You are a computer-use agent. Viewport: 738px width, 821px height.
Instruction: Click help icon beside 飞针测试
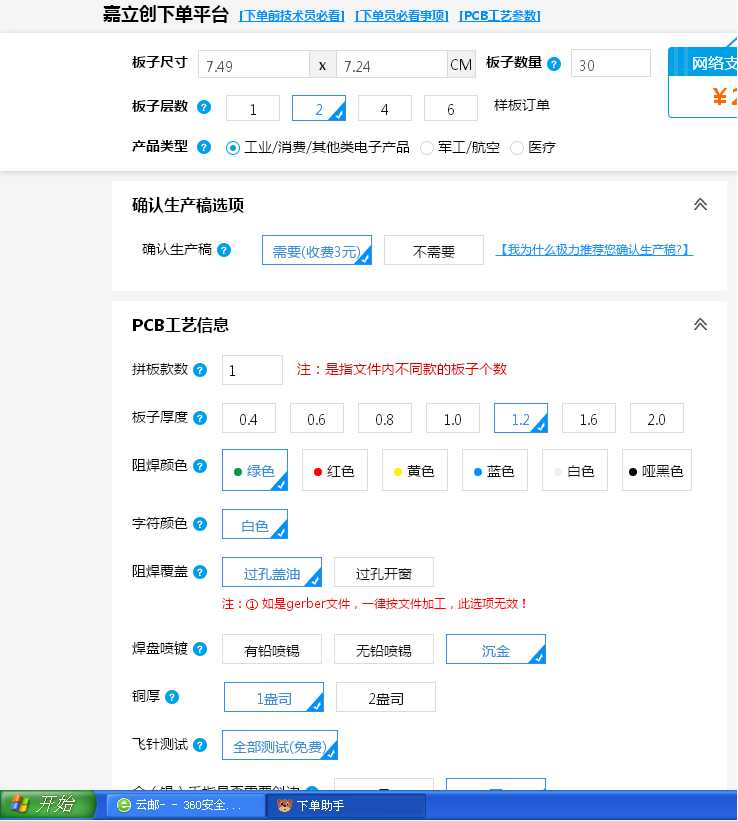point(200,745)
